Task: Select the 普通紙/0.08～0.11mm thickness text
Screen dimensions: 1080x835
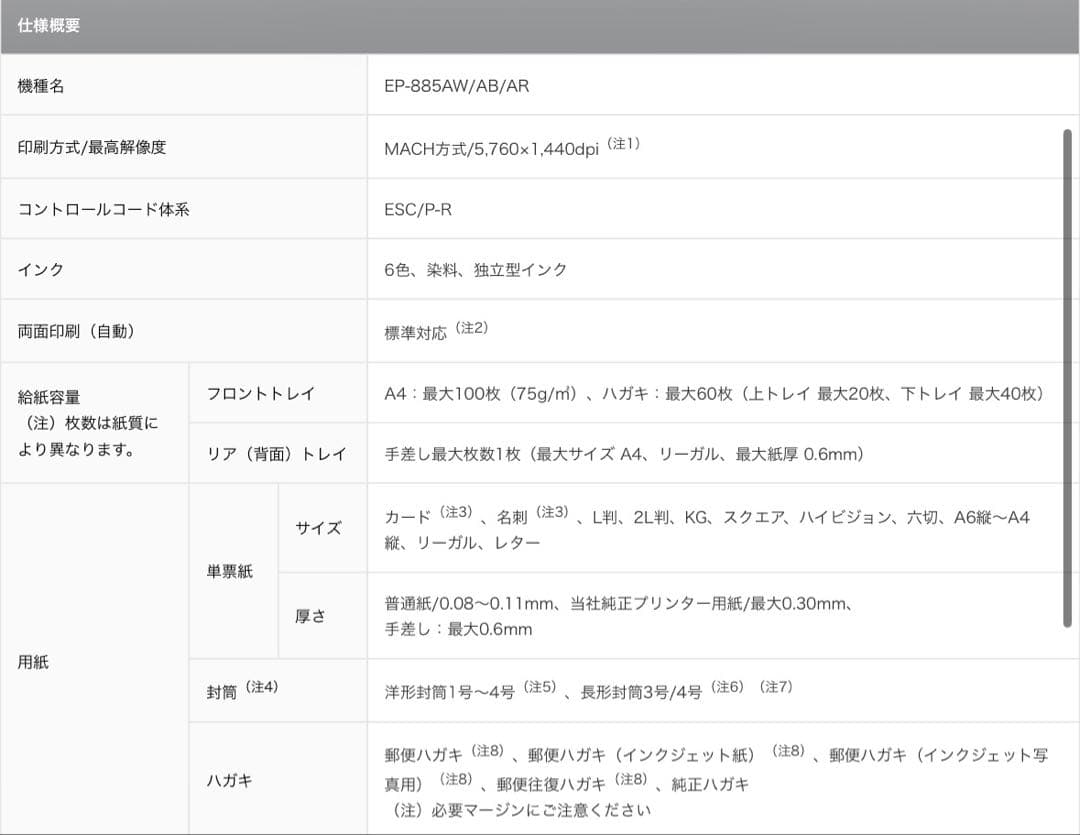Action: (469, 604)
